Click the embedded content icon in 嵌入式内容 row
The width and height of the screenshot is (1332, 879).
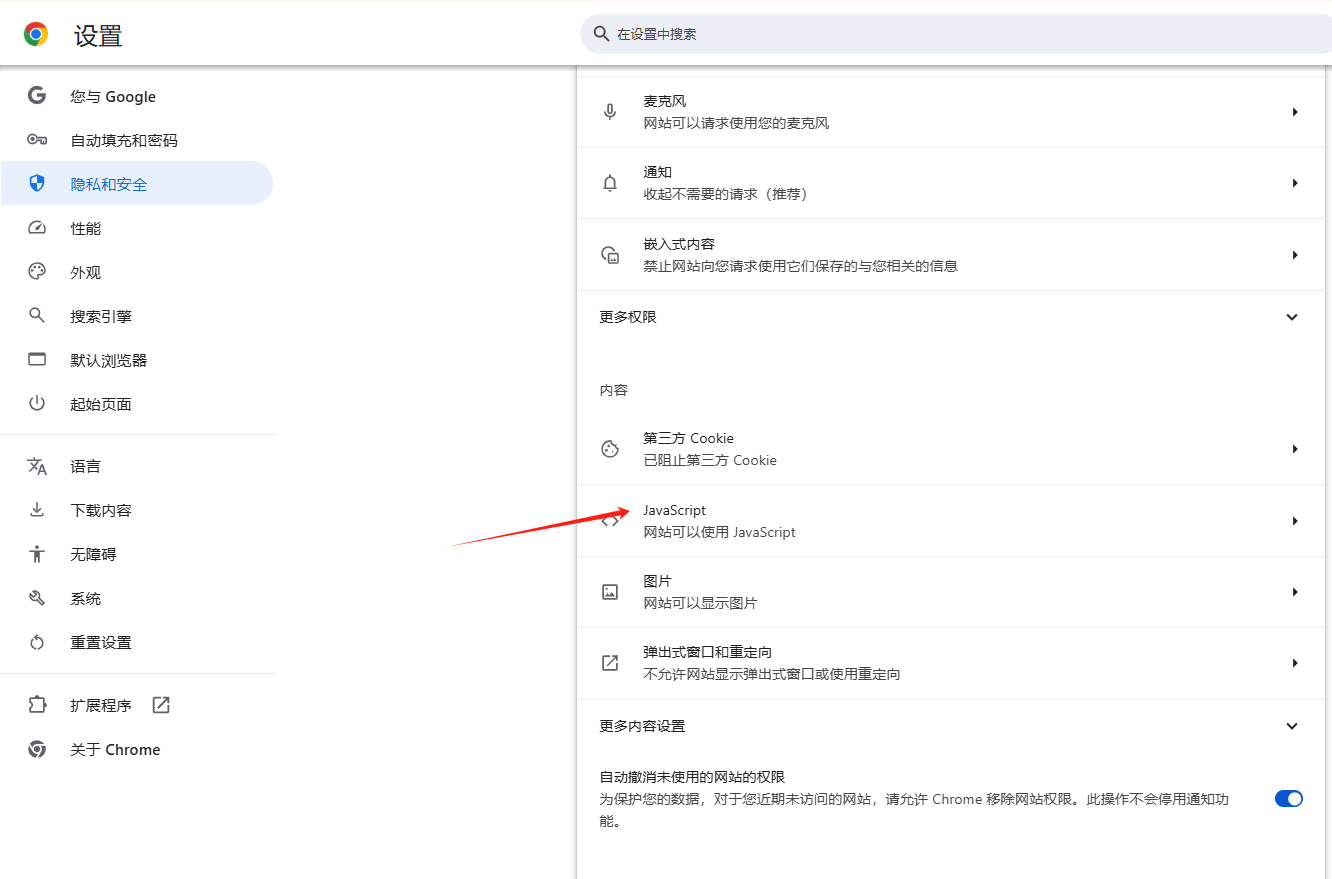click(610, 255)
